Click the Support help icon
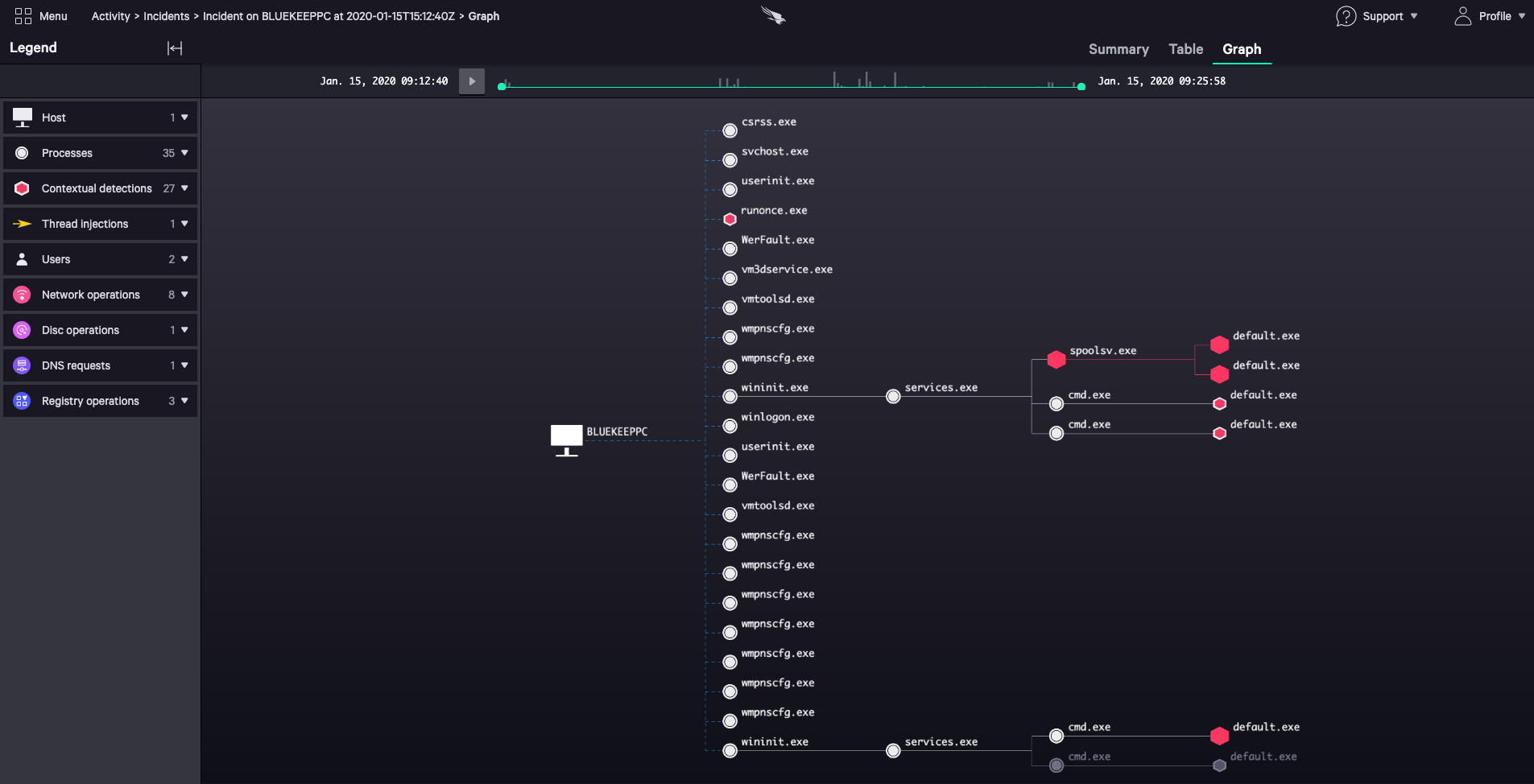 [1346, 16]
